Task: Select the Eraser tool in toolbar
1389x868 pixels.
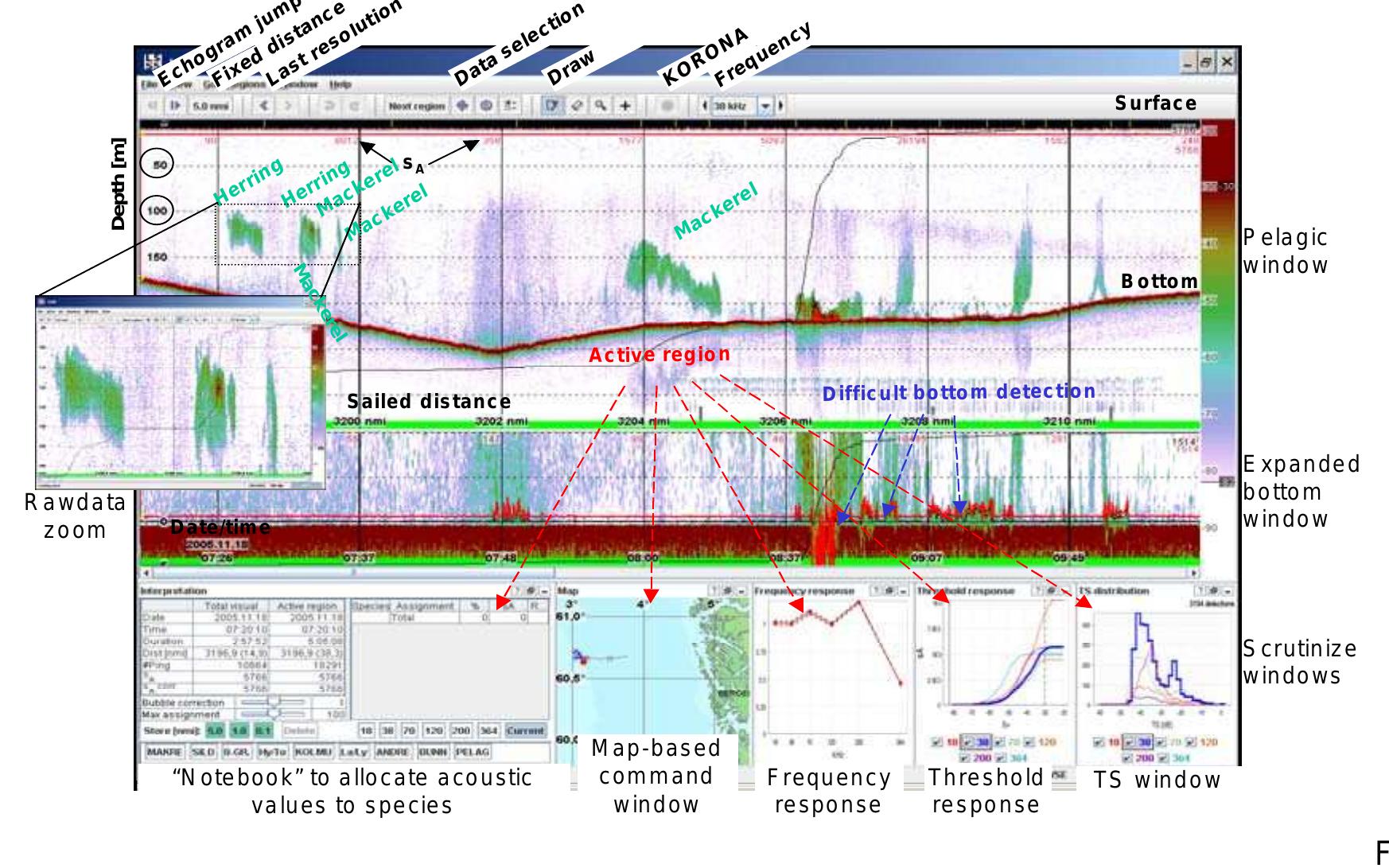Action: tap(578, 106)
